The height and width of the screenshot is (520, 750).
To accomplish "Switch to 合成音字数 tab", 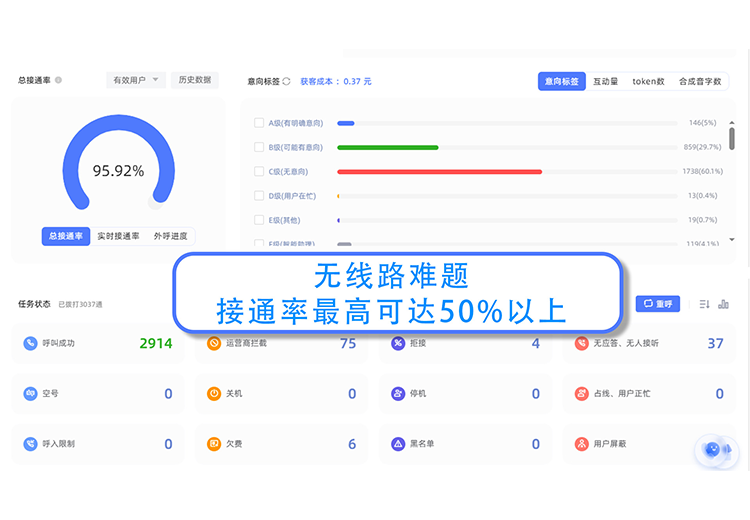I will tap(700, 81).
